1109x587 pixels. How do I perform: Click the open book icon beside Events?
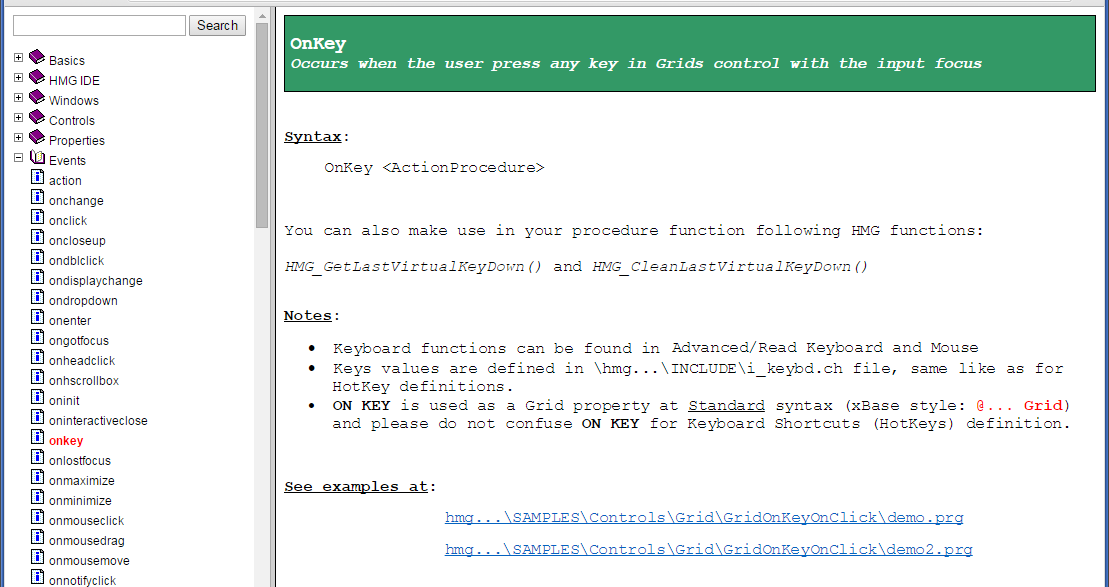point(37,158)
